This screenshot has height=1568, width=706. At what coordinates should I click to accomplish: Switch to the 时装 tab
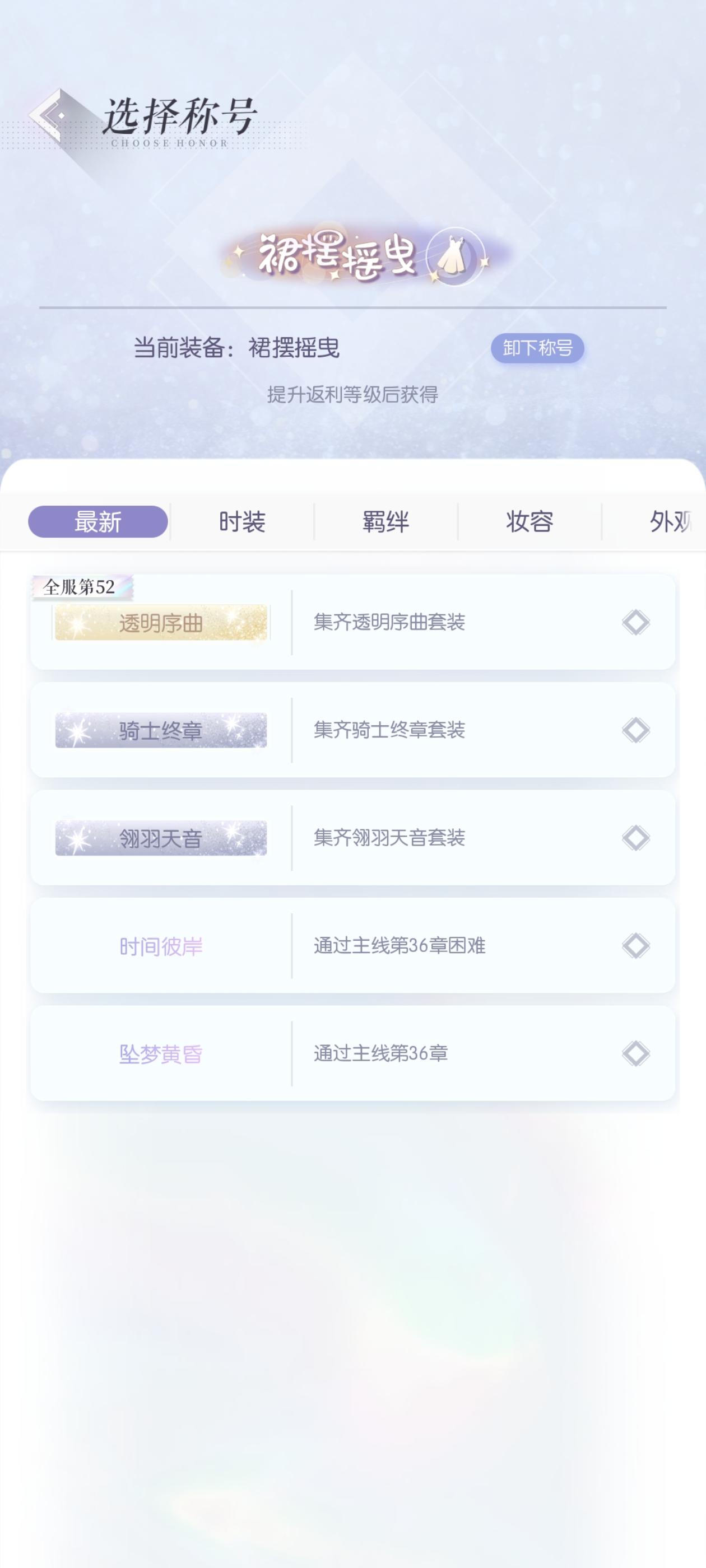pyautogui.click(x=242, y=522)
